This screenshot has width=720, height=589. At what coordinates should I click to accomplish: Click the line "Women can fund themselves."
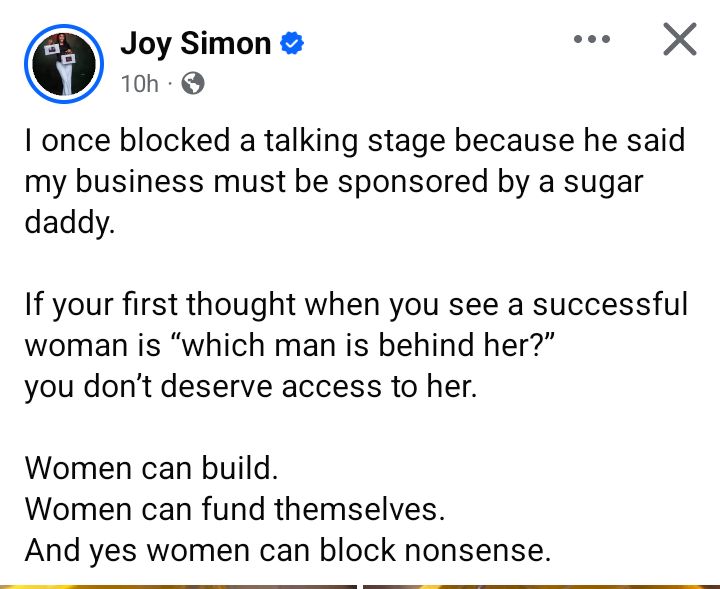(234, 508)
